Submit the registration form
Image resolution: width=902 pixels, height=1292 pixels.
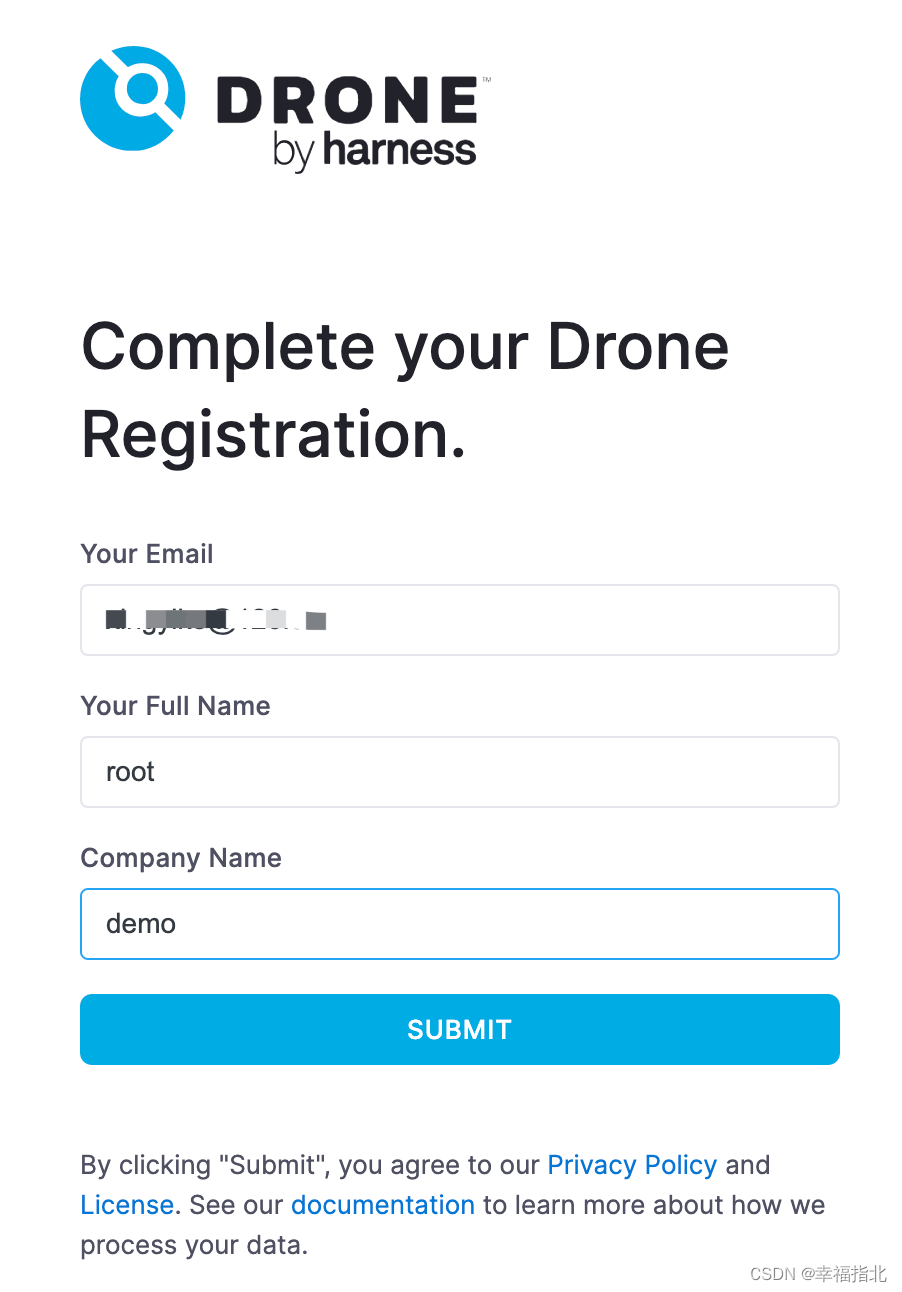click(x=459, y=1029)
